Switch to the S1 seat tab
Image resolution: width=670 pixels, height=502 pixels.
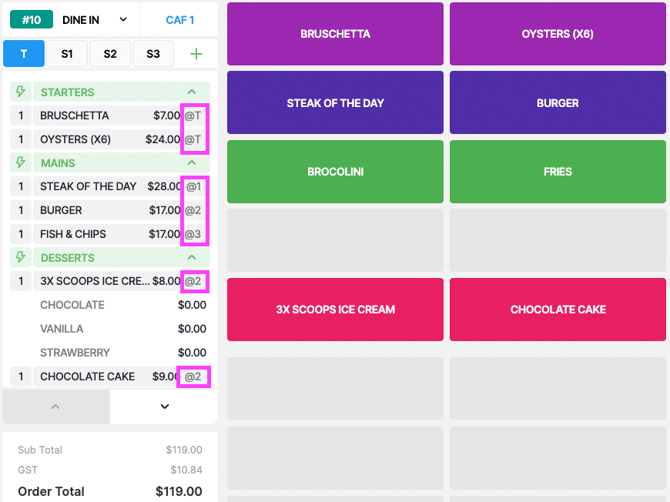(x=67, y=54)
